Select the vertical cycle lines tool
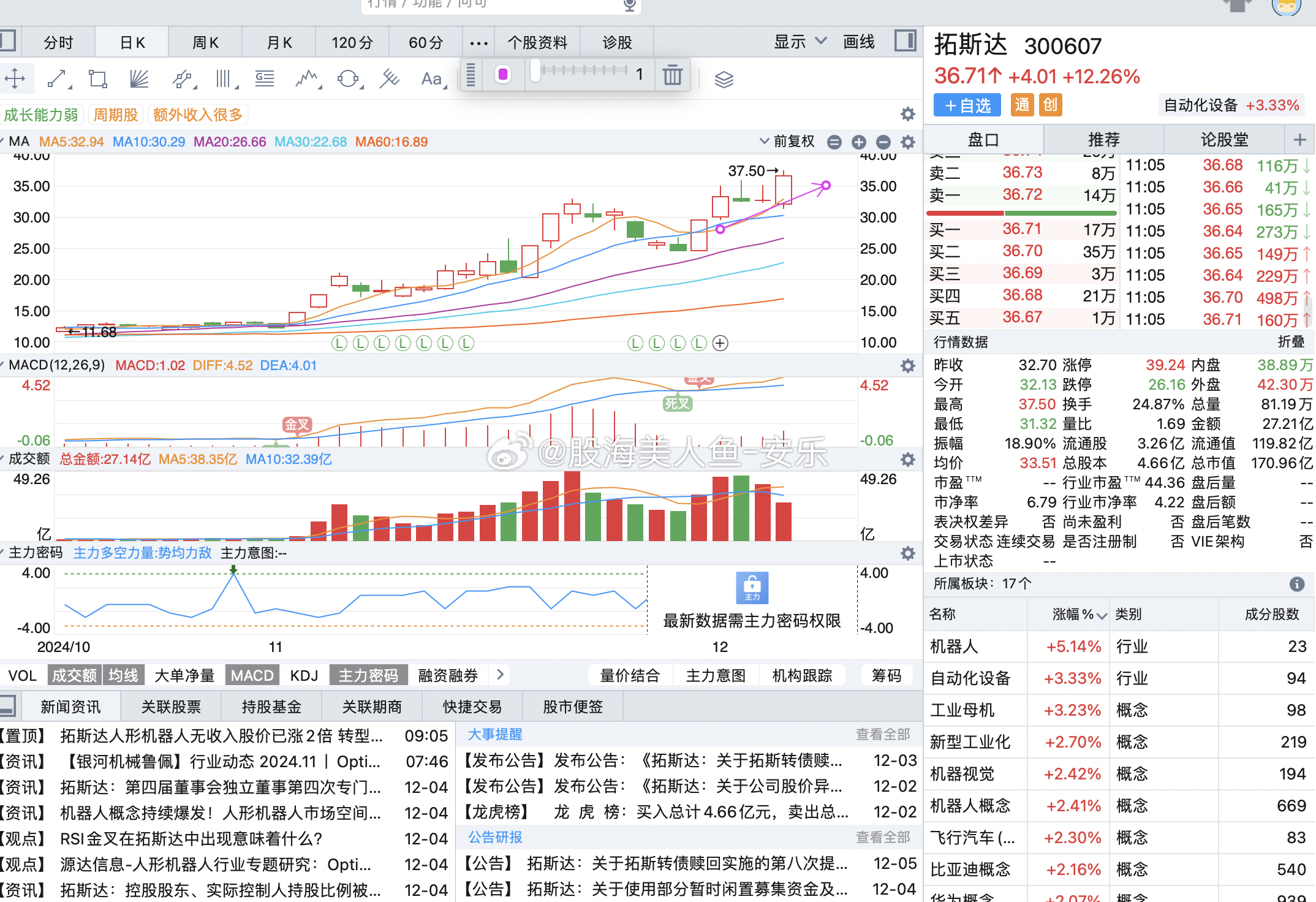This screenshot has width=1316, height=902. pos(225,79)
